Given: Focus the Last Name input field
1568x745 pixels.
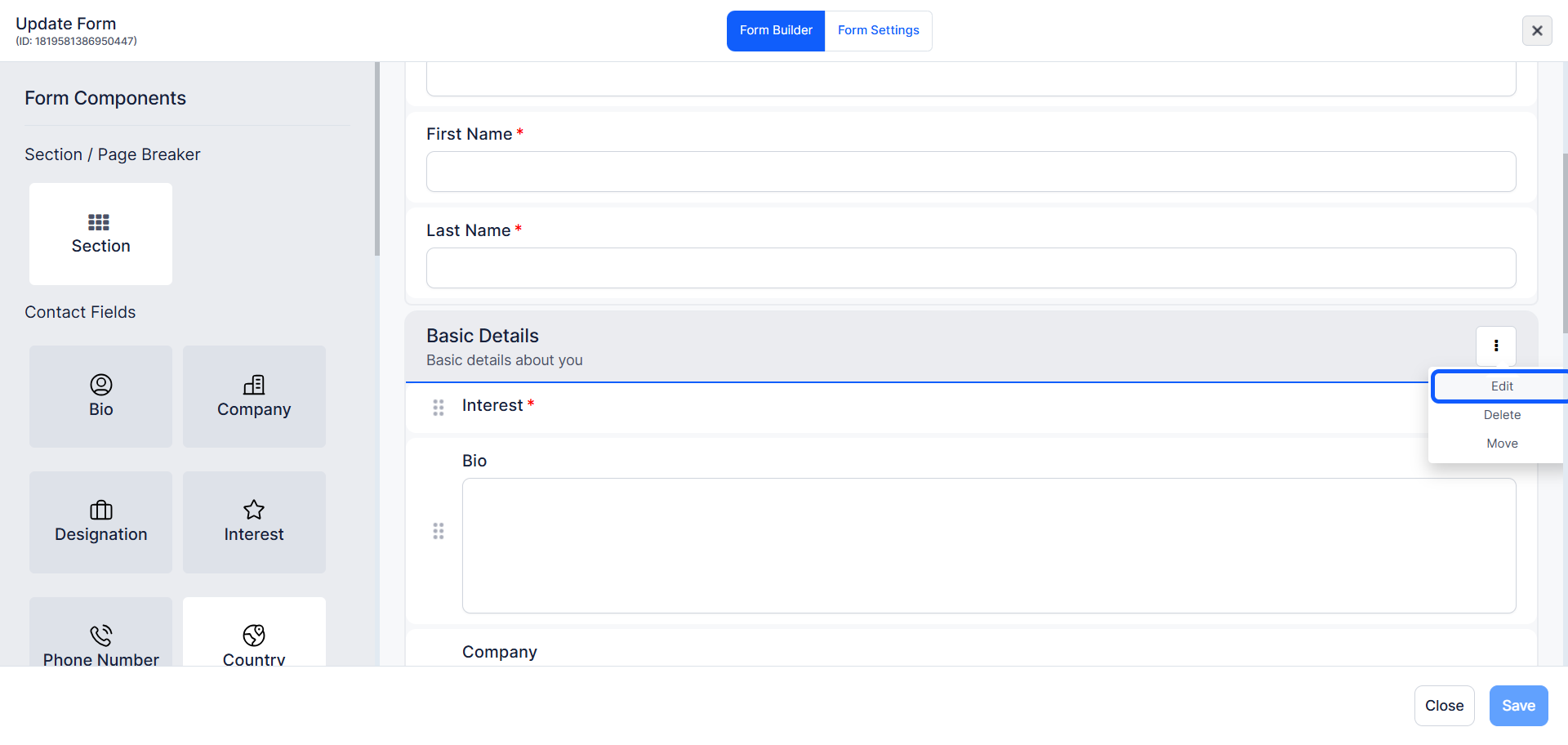Looking at the screenshot, I should (x=971, y=268).
